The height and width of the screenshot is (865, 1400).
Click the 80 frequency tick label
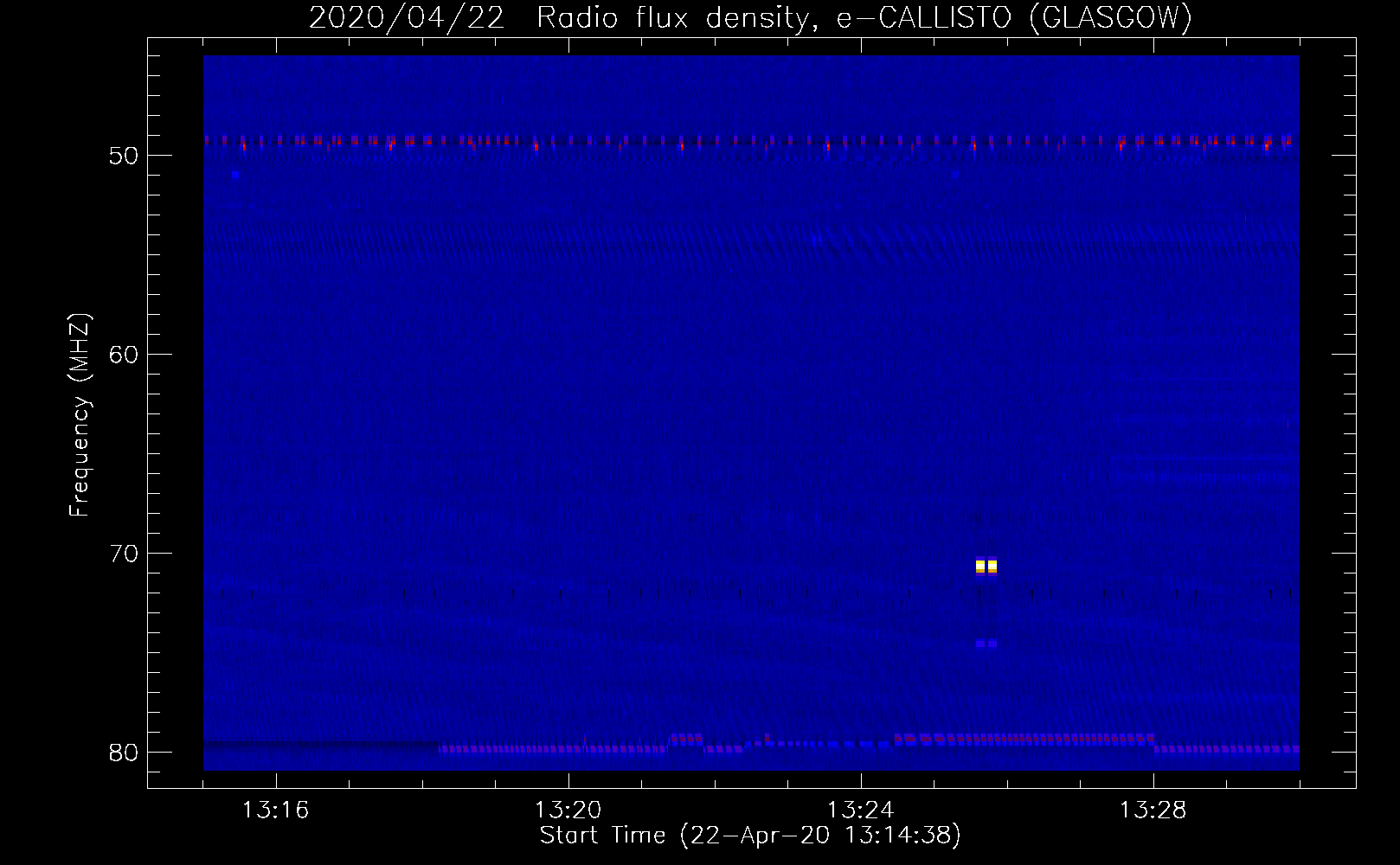(124, 753)
